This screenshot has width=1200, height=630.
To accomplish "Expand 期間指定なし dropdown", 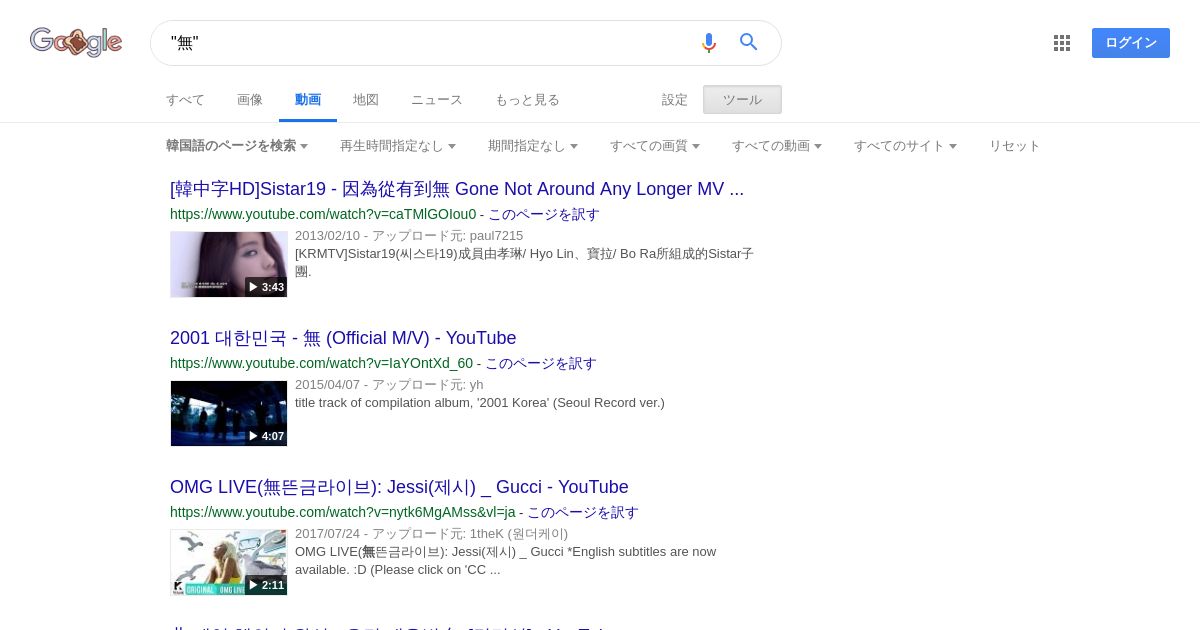I will click(533, 146).
